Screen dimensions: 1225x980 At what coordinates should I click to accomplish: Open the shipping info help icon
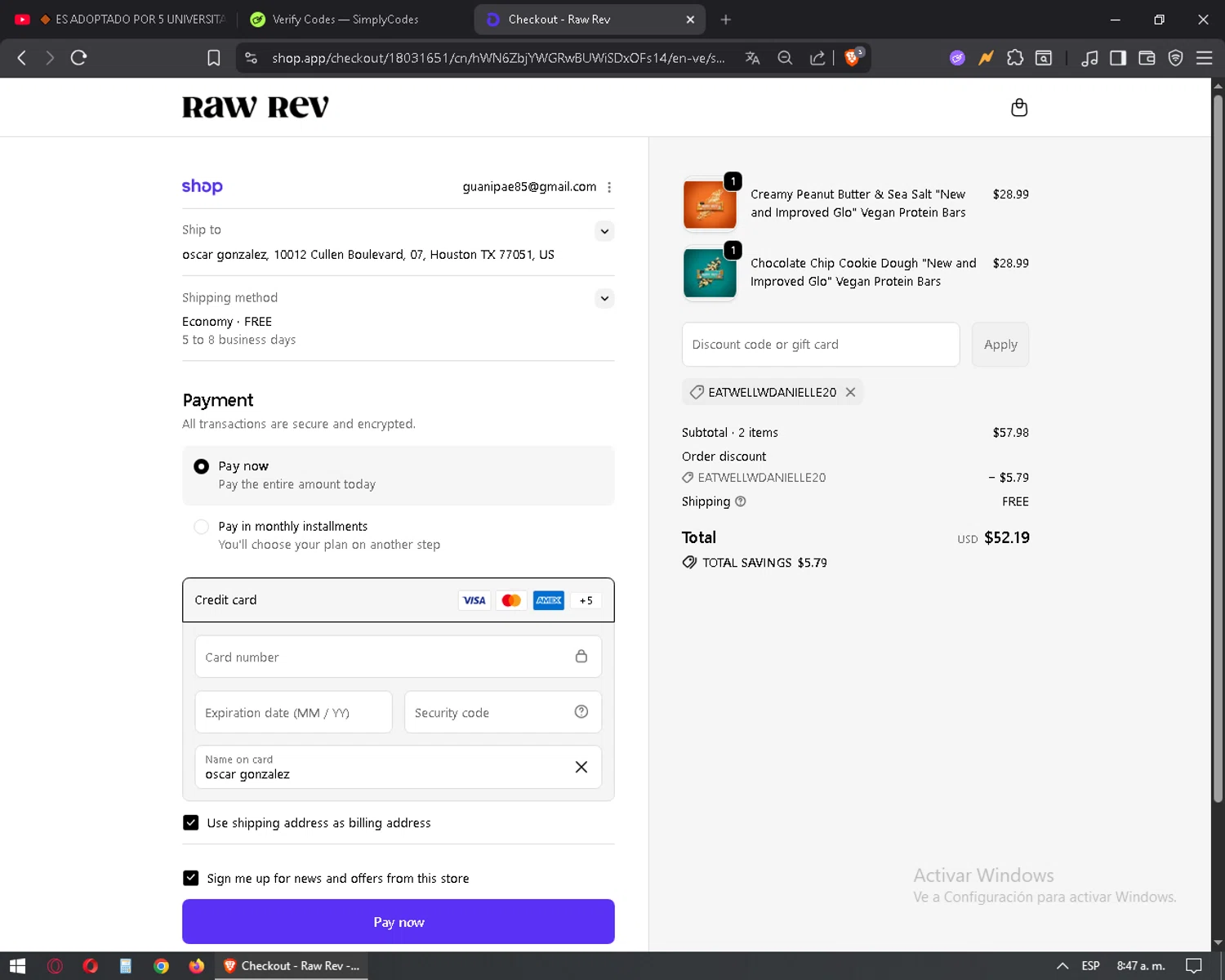coord(740,501)
